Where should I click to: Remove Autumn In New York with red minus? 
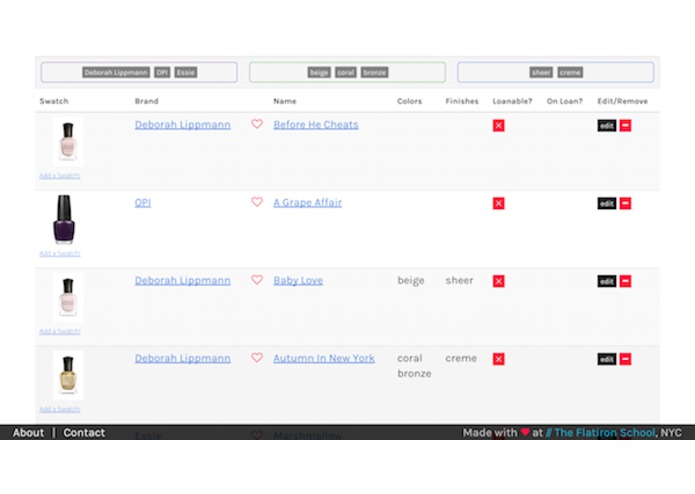[x=625, y=359]
